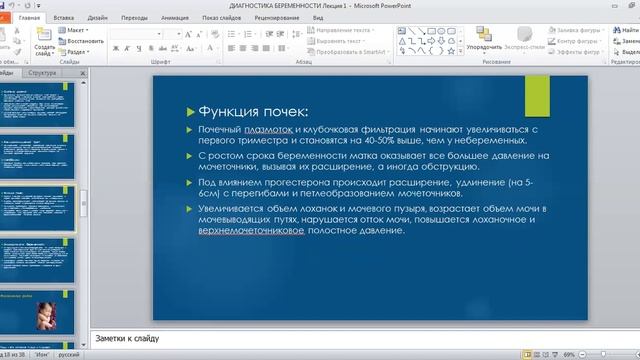Click the Copy icon in clipboard group
This screenshot has height=360, width=640.
click(17, 41)
